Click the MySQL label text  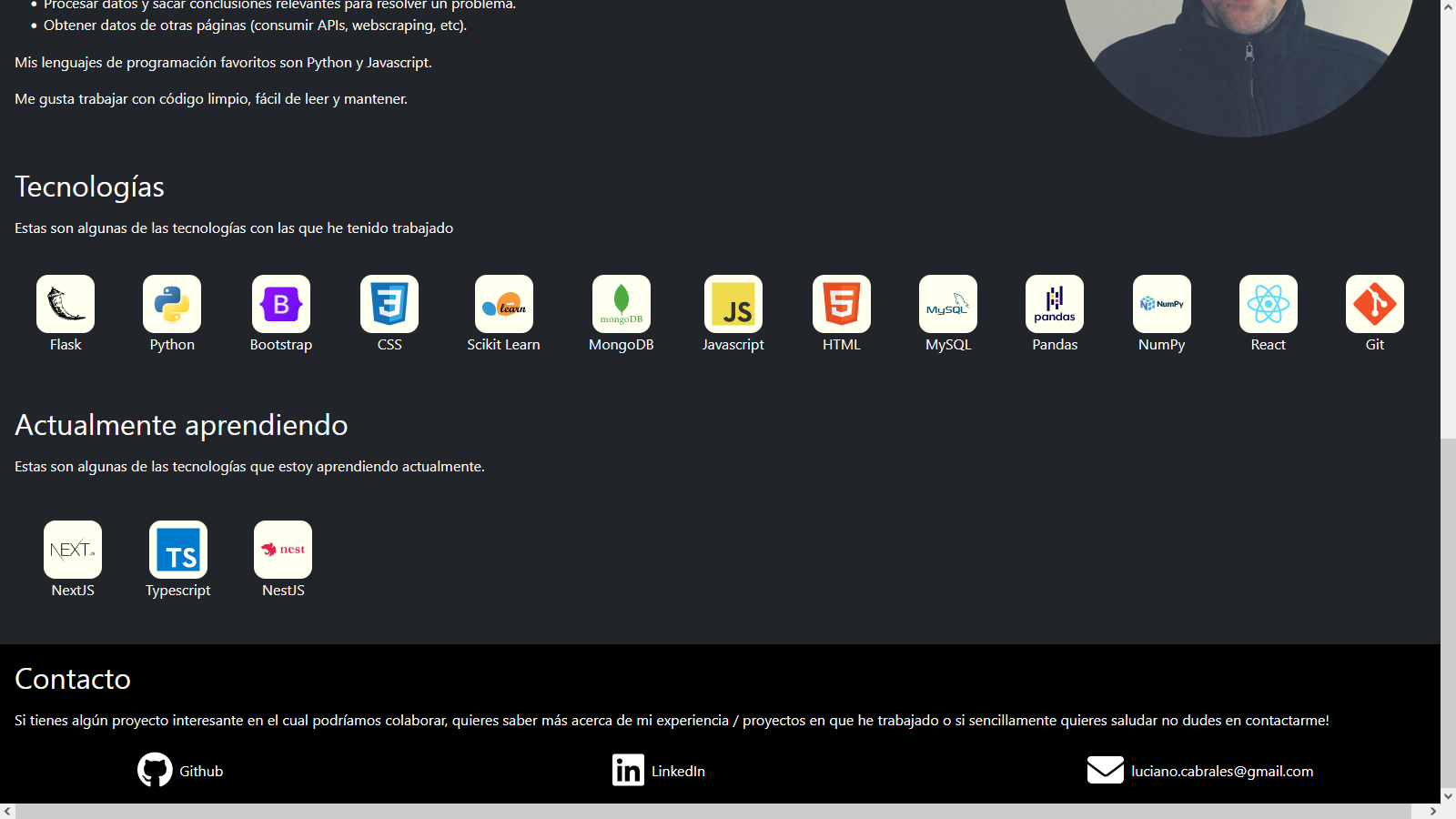pos(948,345)
